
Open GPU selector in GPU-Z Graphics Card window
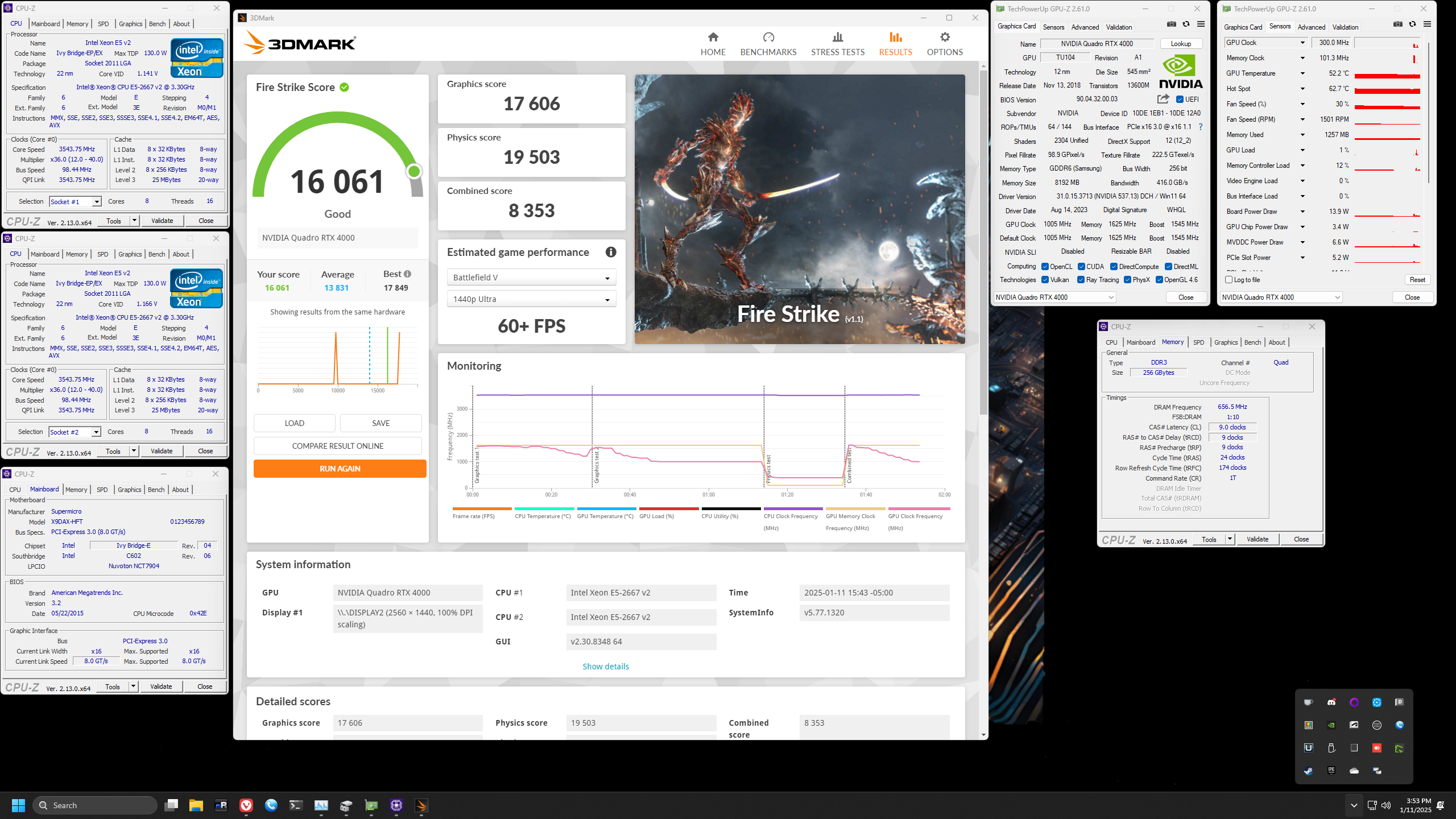[x=1054, y=297]
